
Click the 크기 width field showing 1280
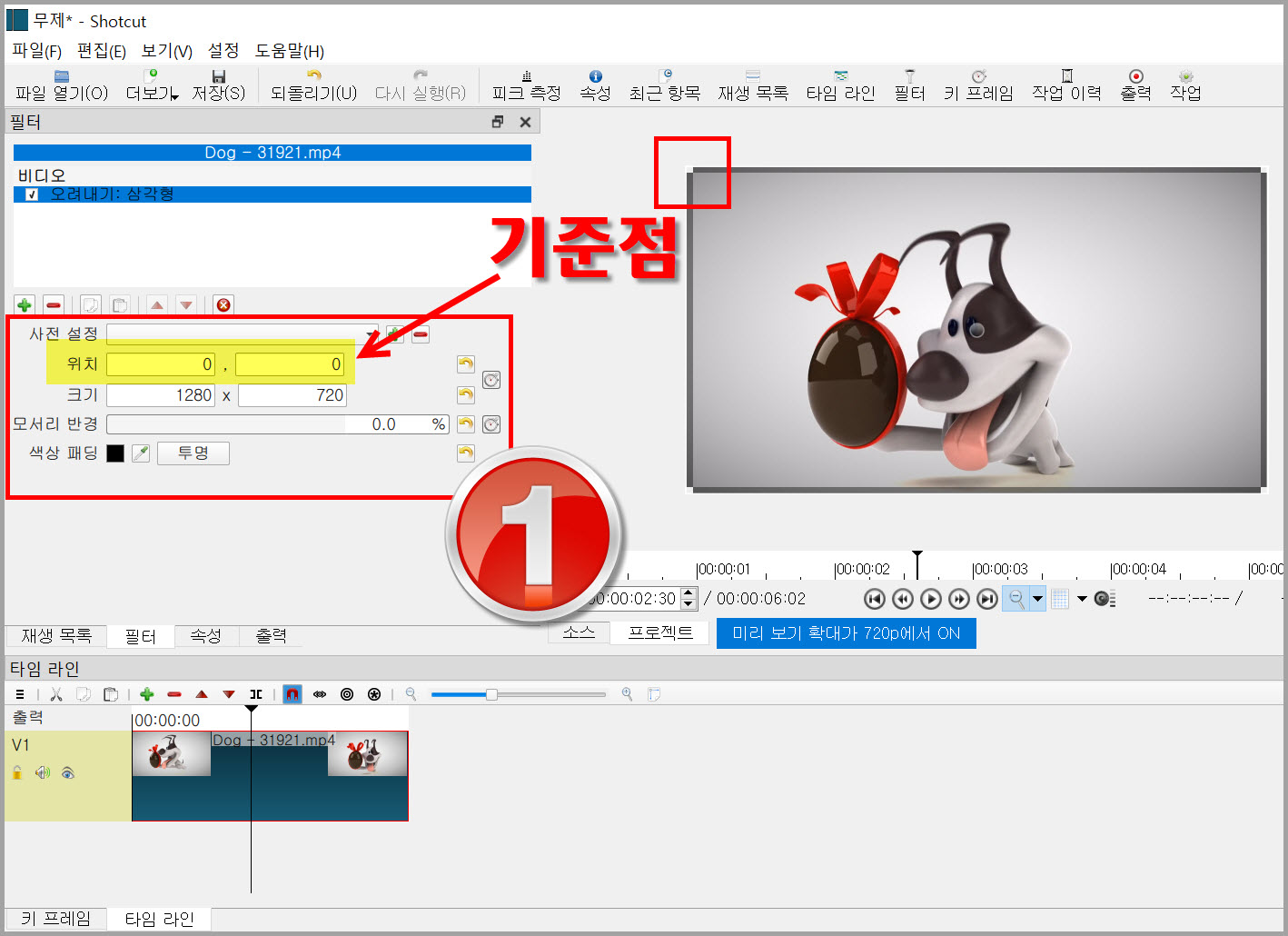pos(161,395)
